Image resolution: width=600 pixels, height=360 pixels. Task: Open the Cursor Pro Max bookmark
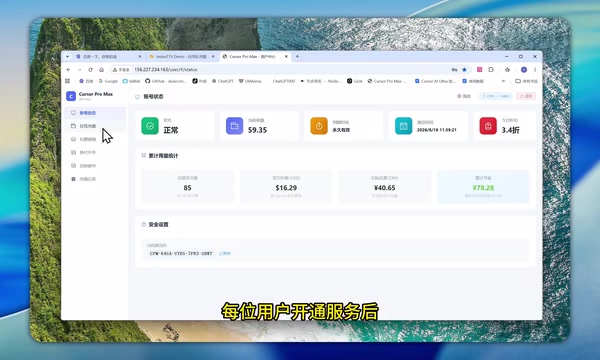[x=387, y=81]
